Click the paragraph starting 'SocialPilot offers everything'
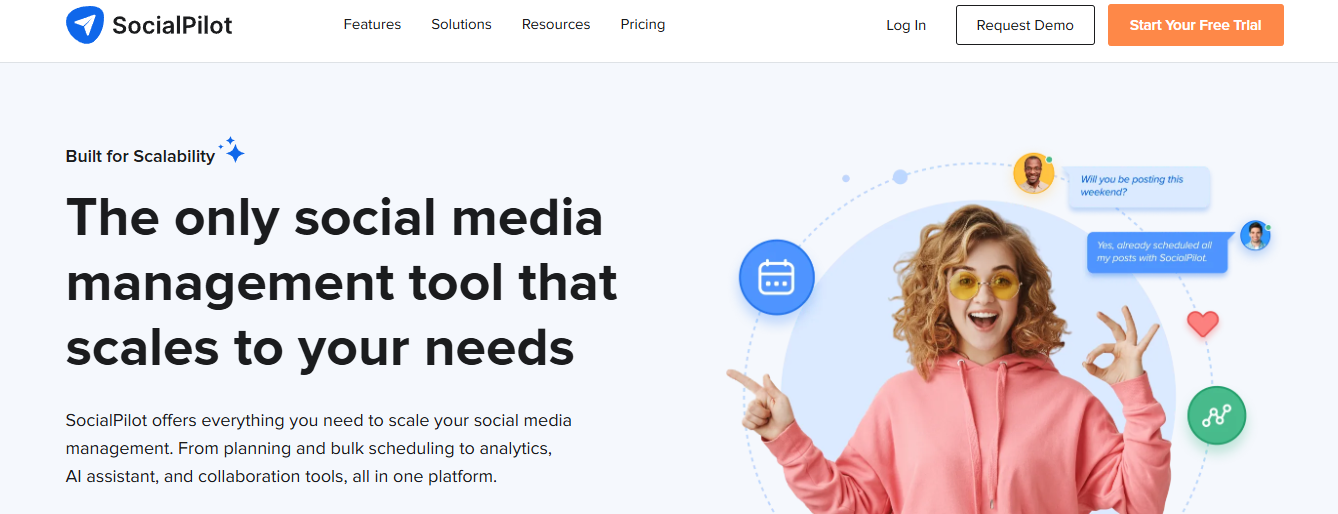The width and height of the screenshot is (1338, 514). 319,448
